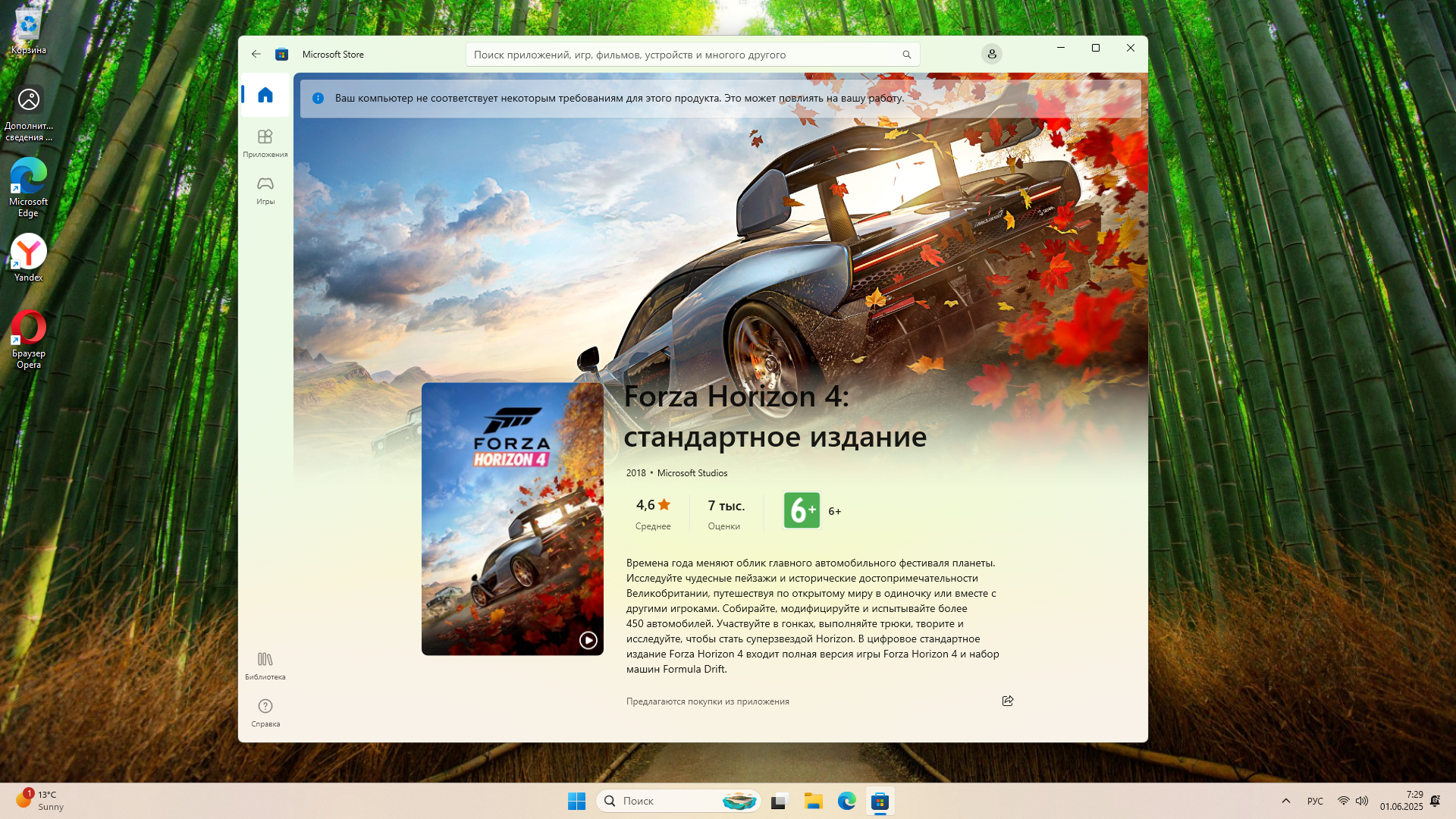Open the Windows Start menu
This screenshot has height=819, width=1456.
[576, 801]
